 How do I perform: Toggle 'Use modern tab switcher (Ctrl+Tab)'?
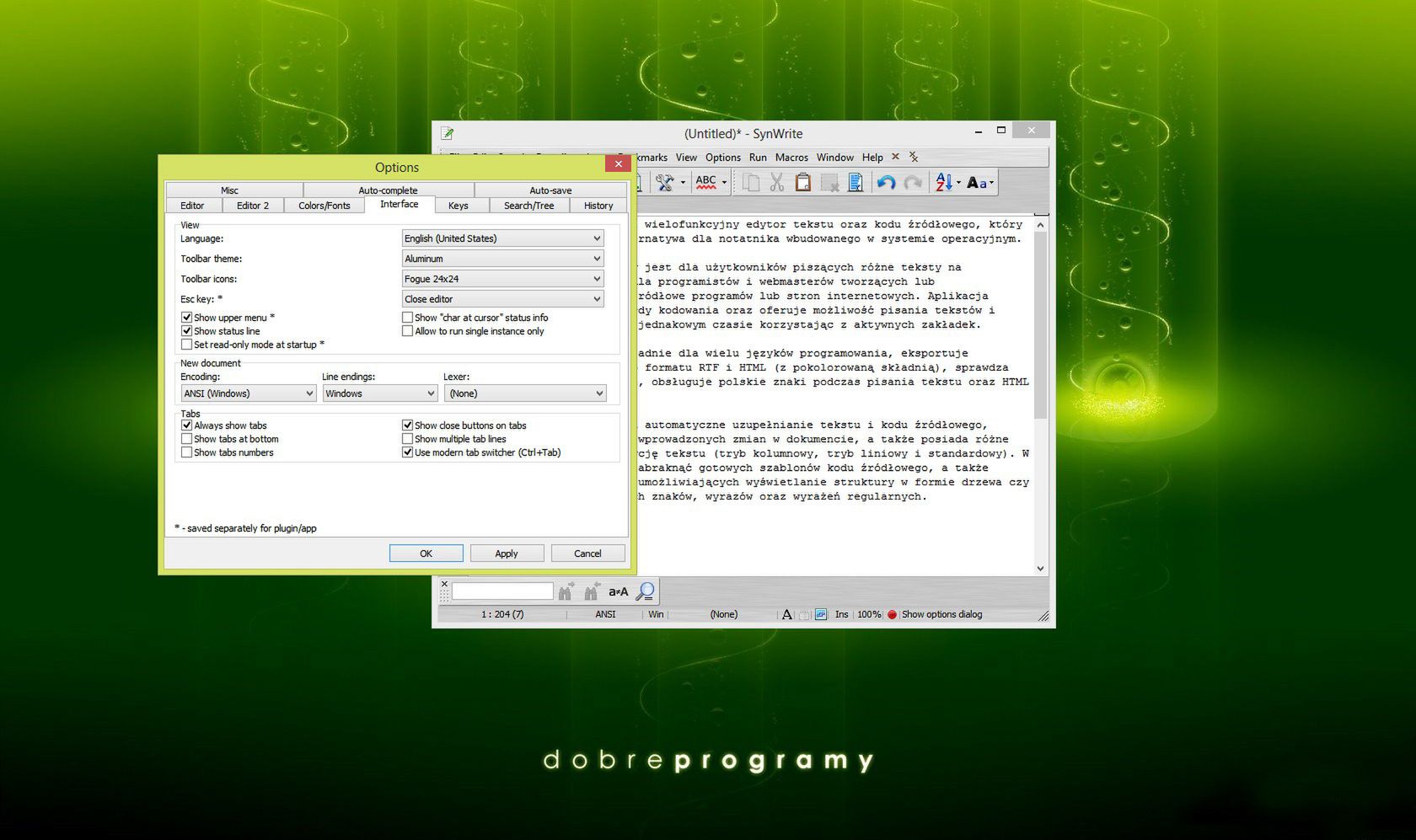407,452
